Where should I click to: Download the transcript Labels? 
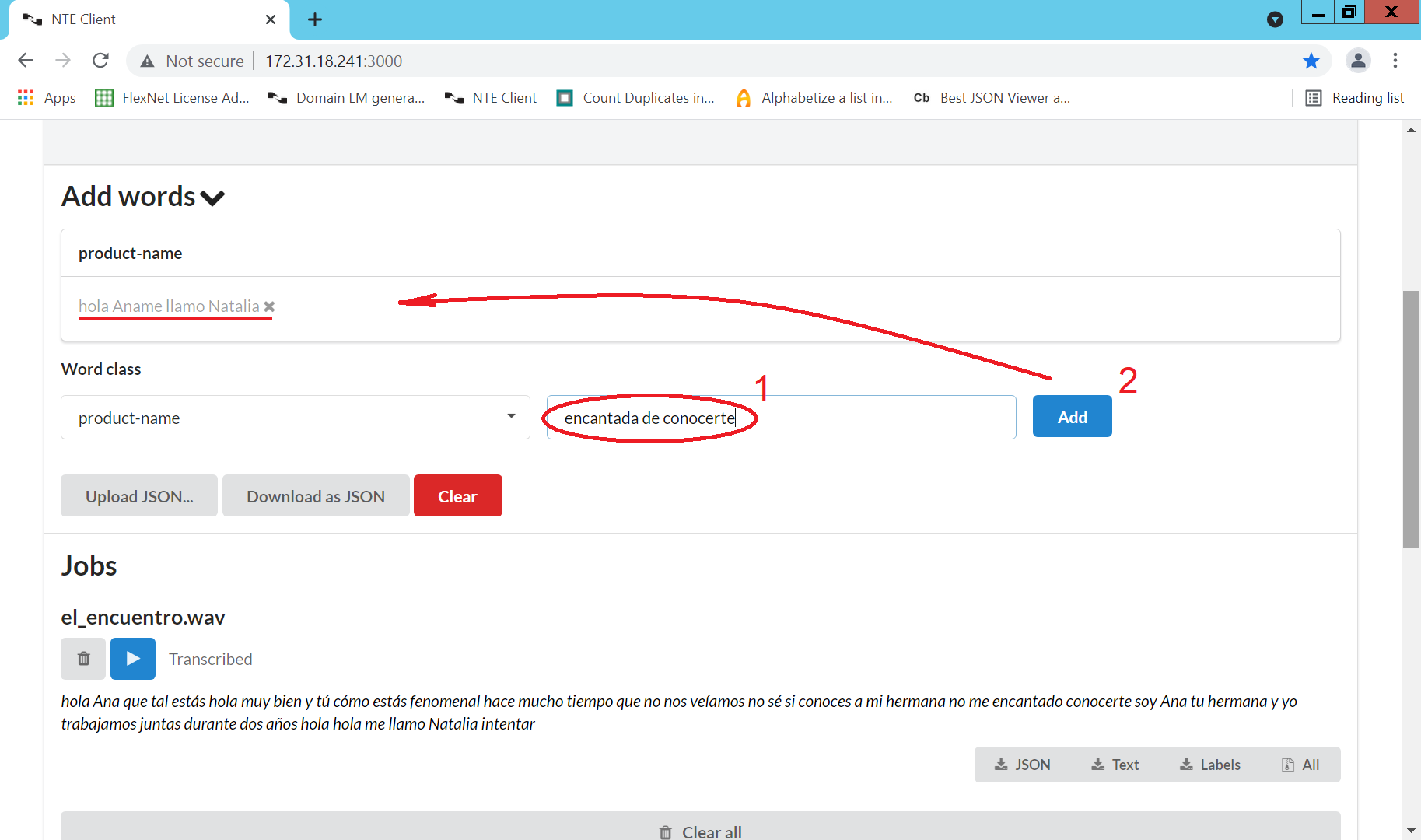tap(1209, 765)
